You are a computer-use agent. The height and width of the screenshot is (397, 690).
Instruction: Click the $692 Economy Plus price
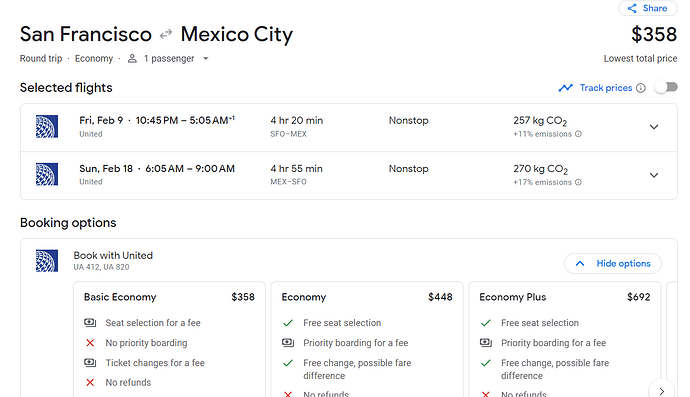[x=639, y=297]
